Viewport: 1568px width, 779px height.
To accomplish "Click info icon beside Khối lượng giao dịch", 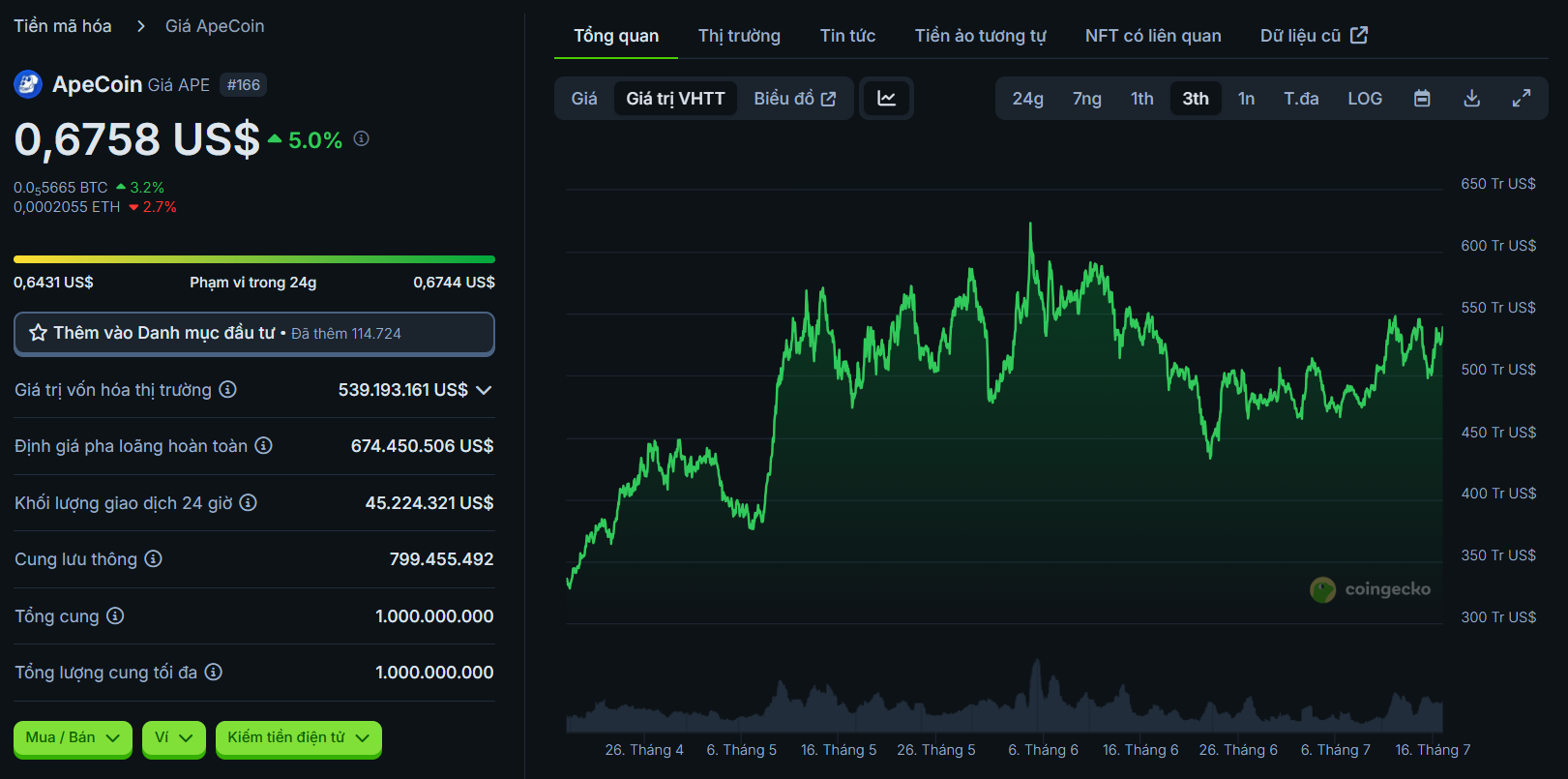I will pyautogui.click(x=248, y=503).
